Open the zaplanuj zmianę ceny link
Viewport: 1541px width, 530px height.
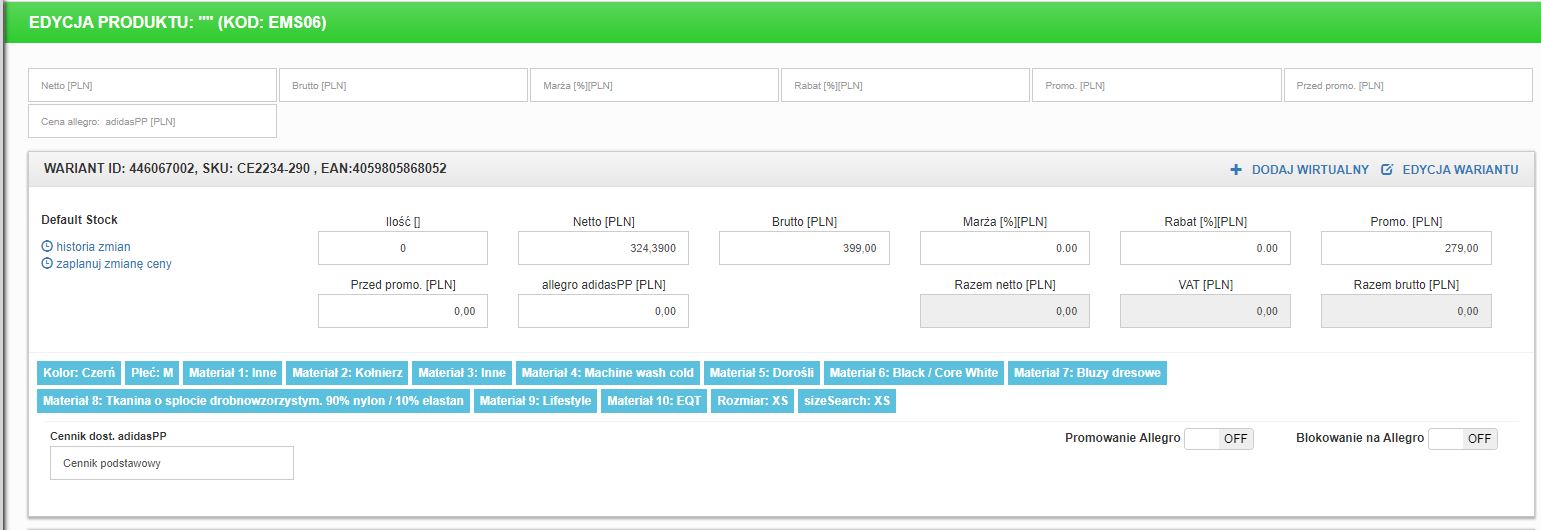113,264
